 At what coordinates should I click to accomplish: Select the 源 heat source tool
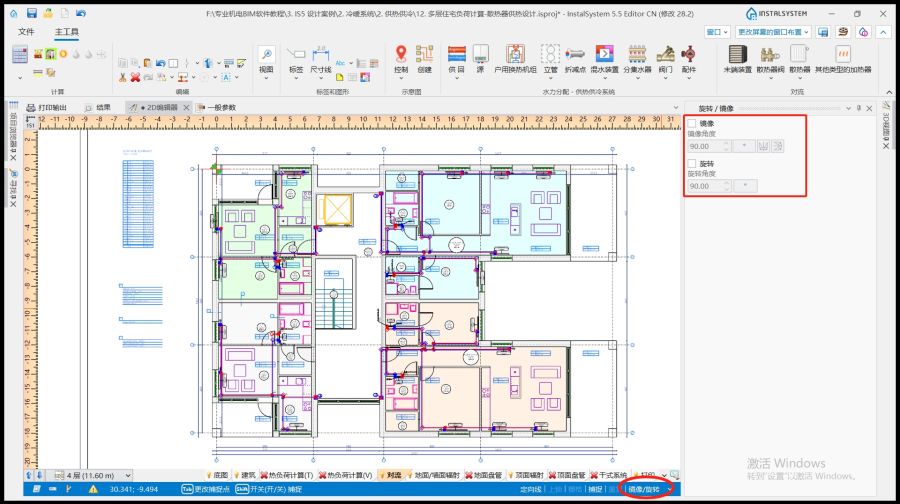click(x=480, y=59)
